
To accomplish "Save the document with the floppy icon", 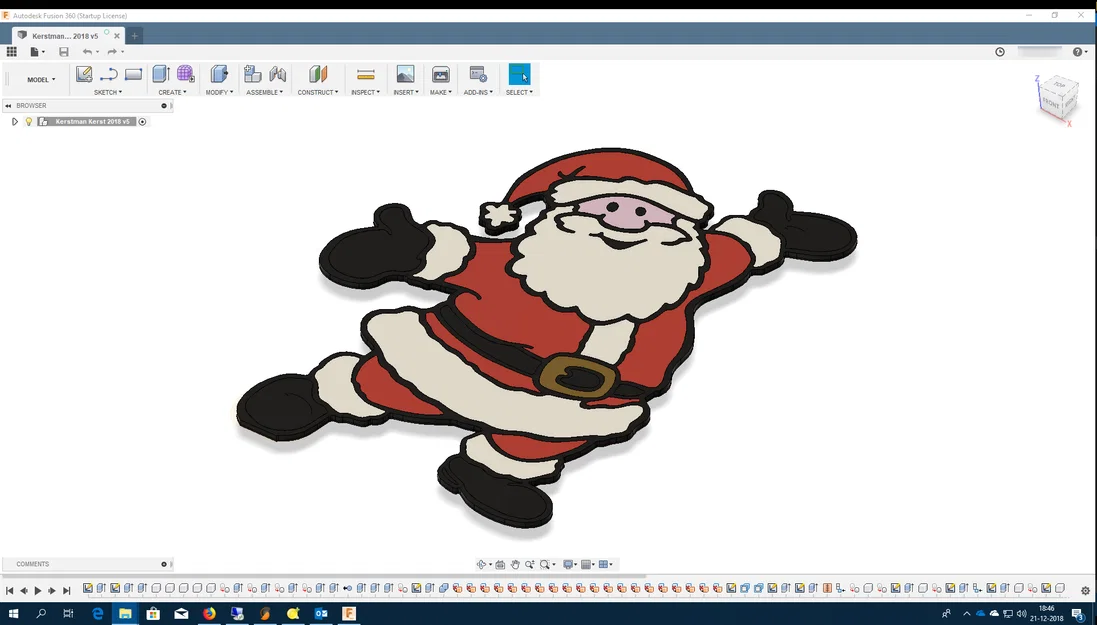I will (64, 52).
